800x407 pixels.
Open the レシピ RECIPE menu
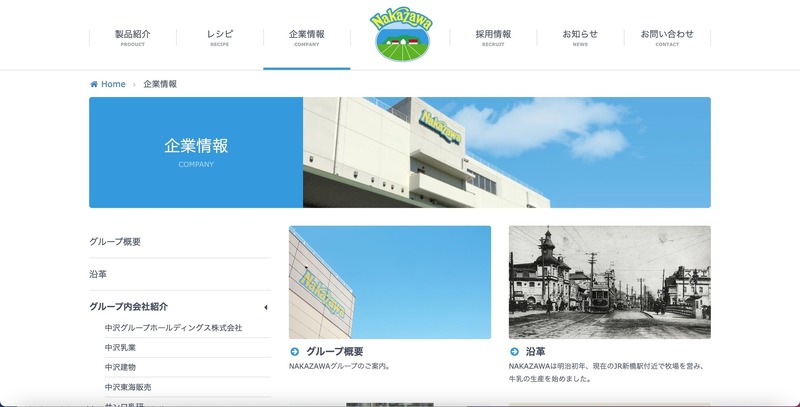(x=220, y=38)
